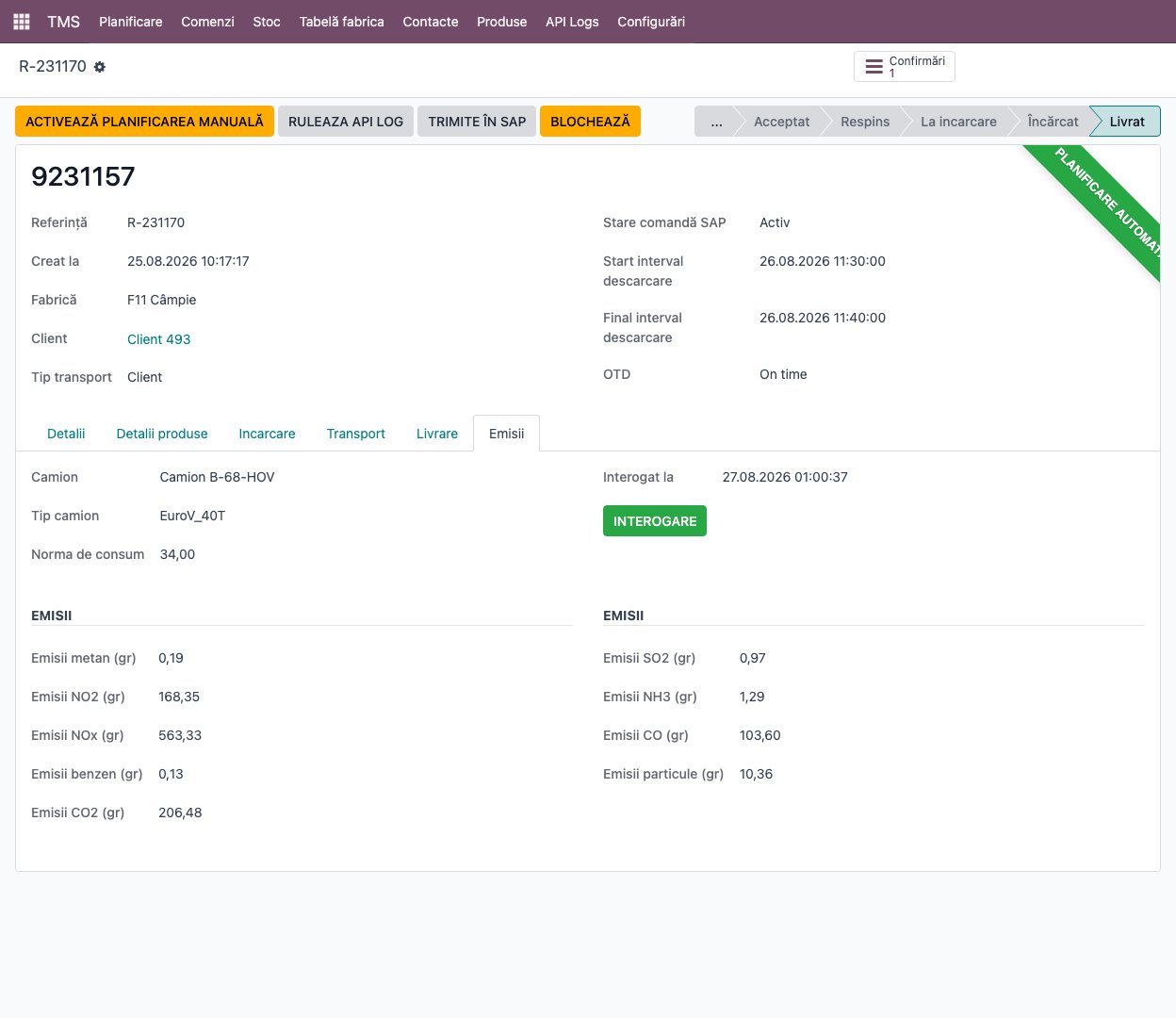Viewport: 1176px width, 1018px height.
Task: Click the Emisii CO2 value 206,48
Action: 180,813
